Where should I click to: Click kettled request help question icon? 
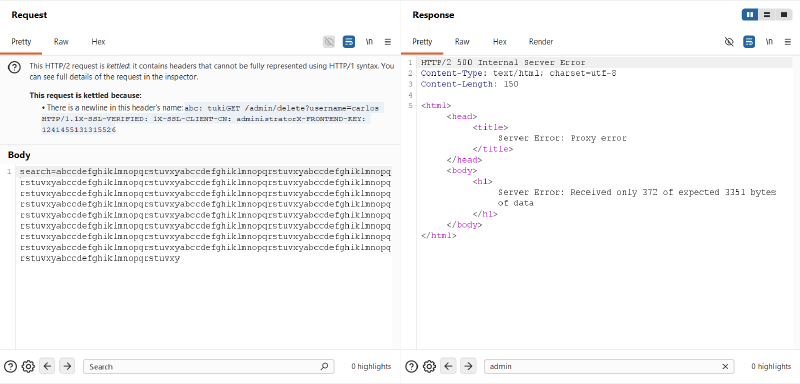[x=15, y=67]
